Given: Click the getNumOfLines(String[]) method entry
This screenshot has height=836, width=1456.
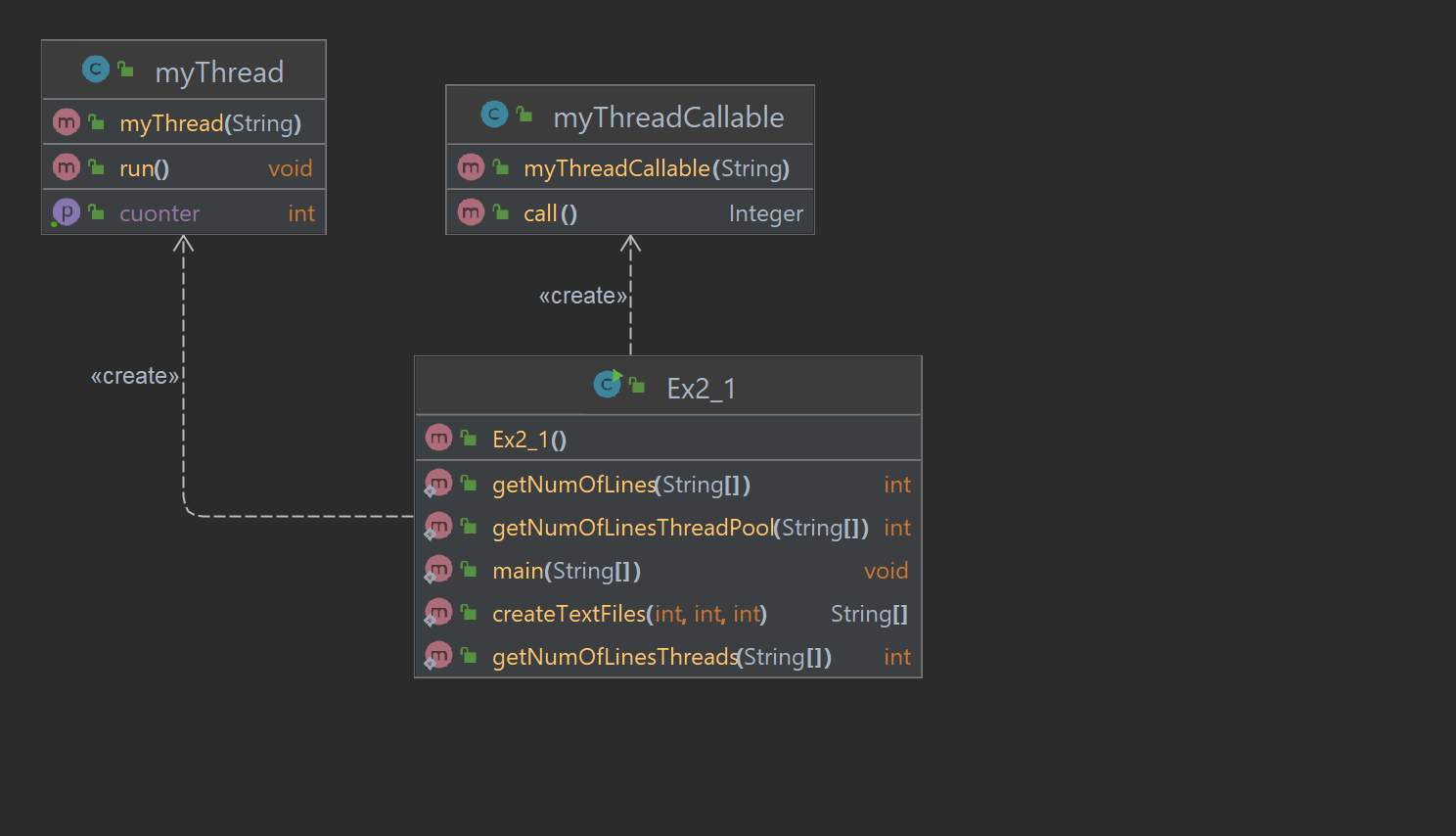Looking at the screenshot, I should [621, 484].
